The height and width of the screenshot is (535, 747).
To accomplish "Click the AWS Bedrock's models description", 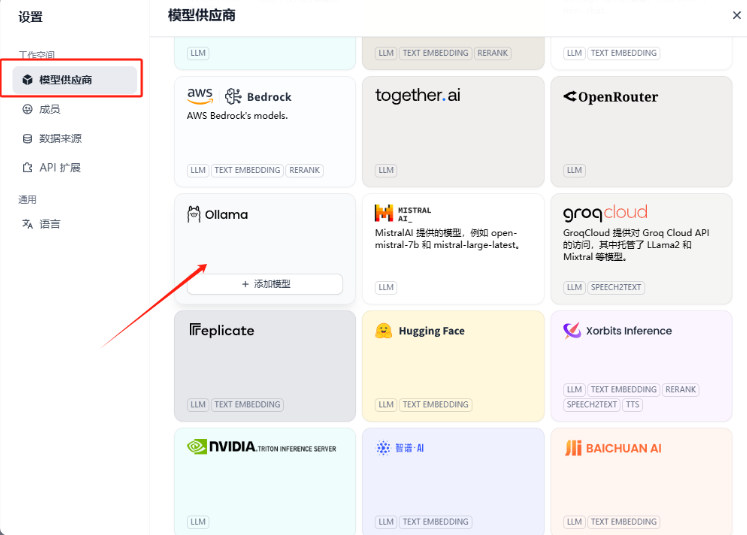I will (x=237, y=116).
